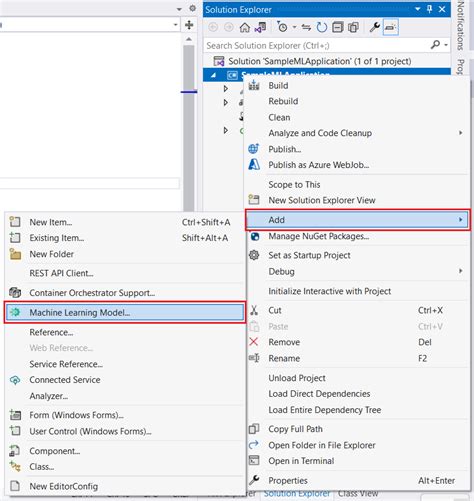Image resolution: width=474 pixels, height=501 pixels.
Task: Choose New Item... in Add submenu
Action: coord(125,222)
